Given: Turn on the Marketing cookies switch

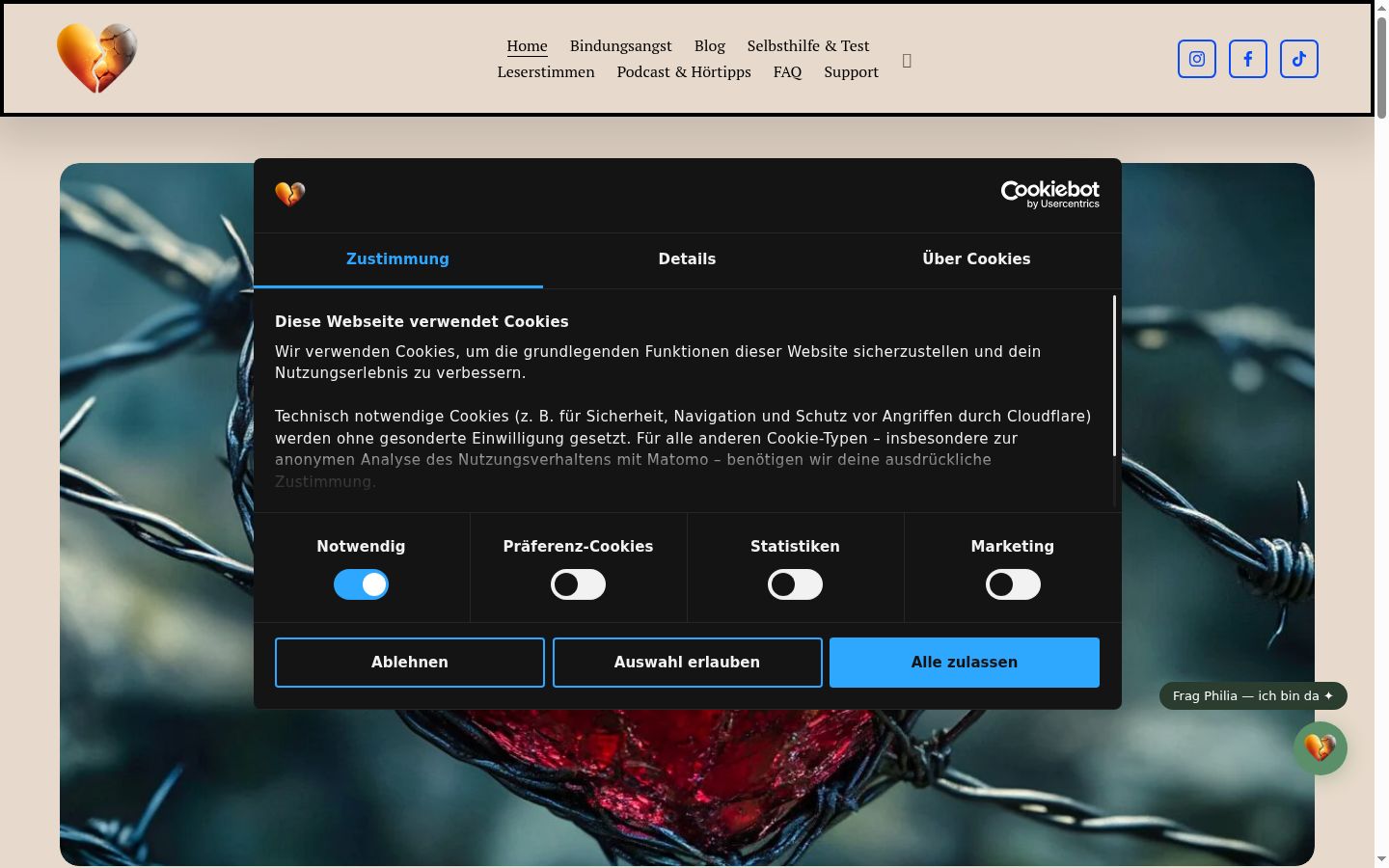Looking at the screenshot, I should (1013, 584).
